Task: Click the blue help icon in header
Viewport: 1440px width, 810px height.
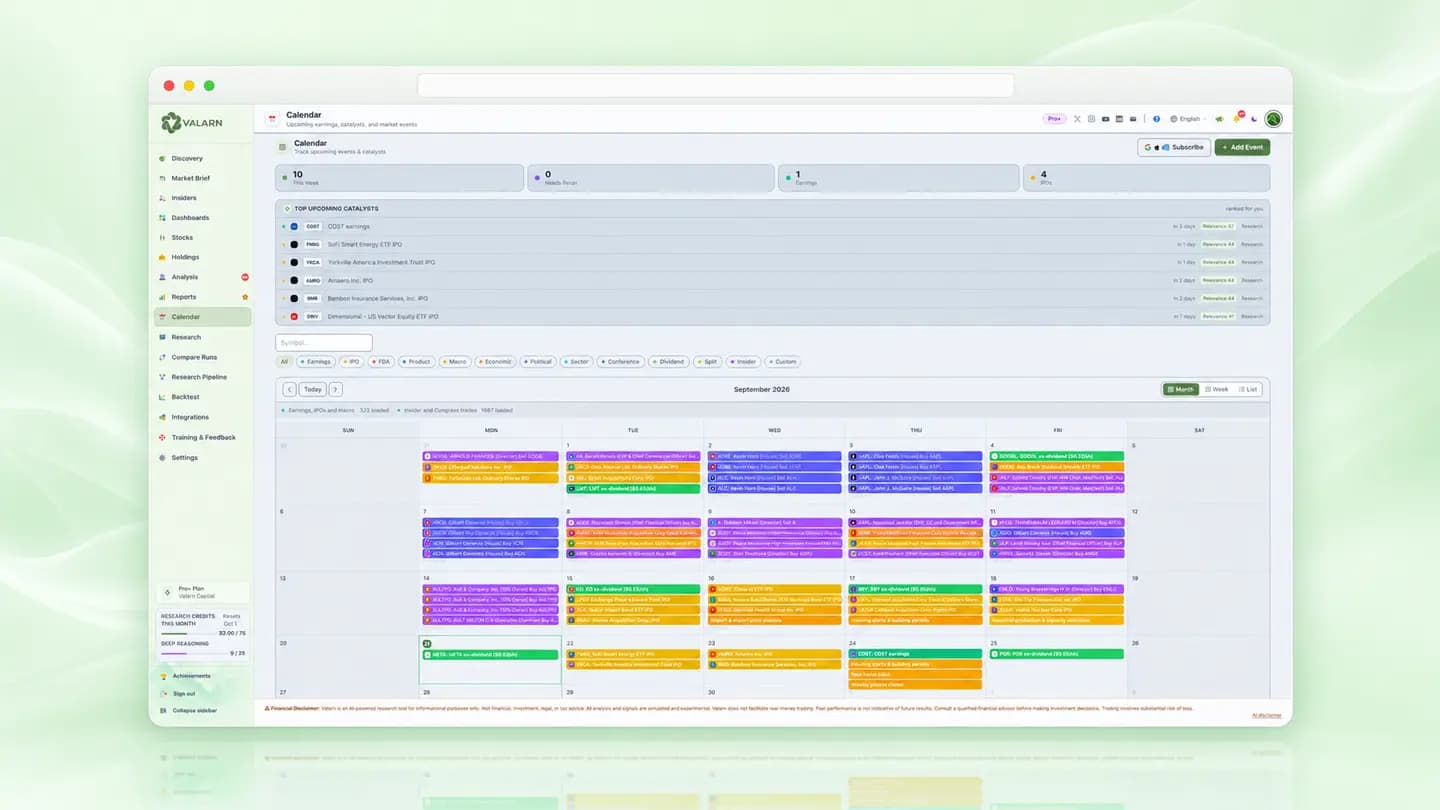Action: coord(1157,119)
